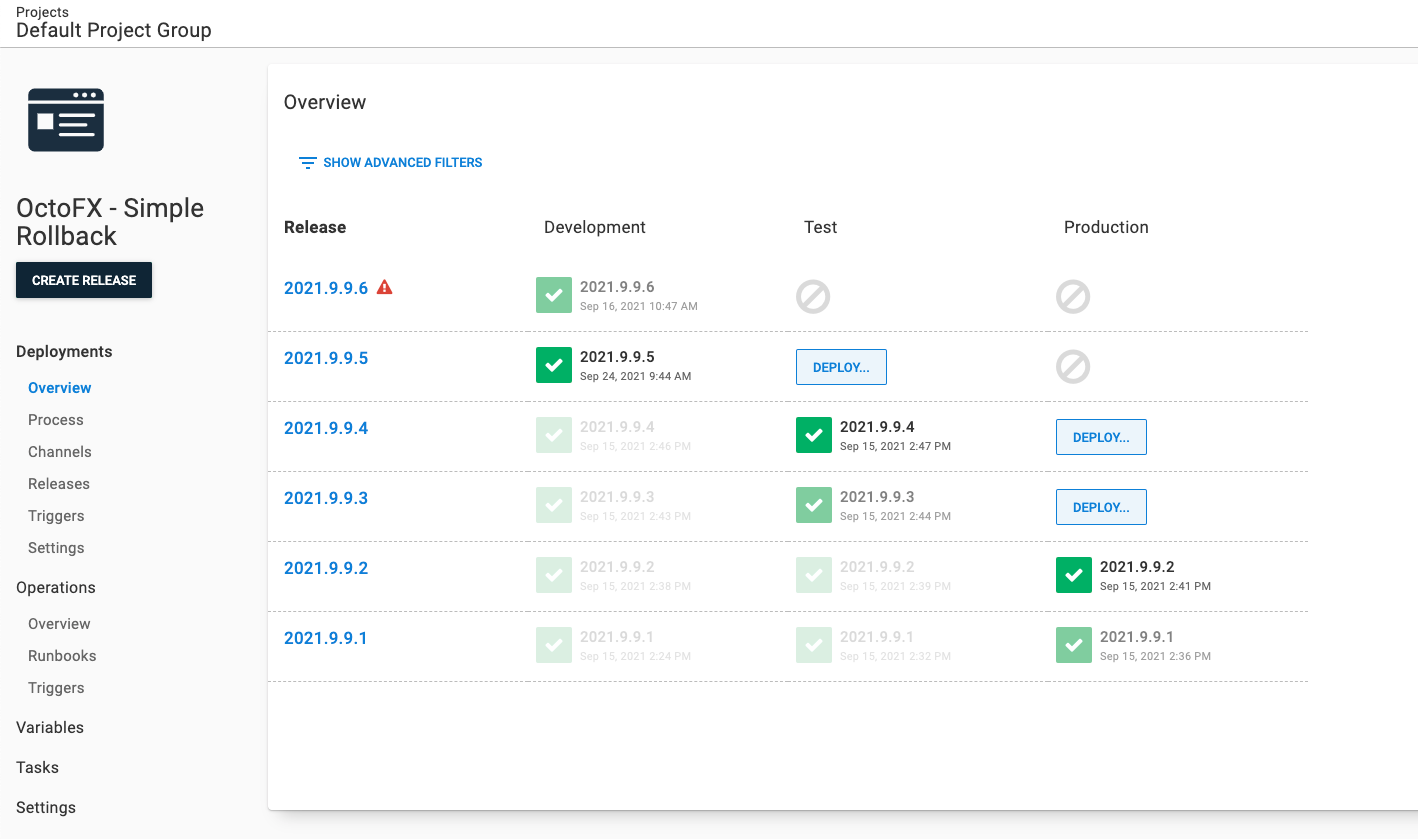Click the blocked Production icon for release 2021.9.9.5

[x=1073, y=367]
